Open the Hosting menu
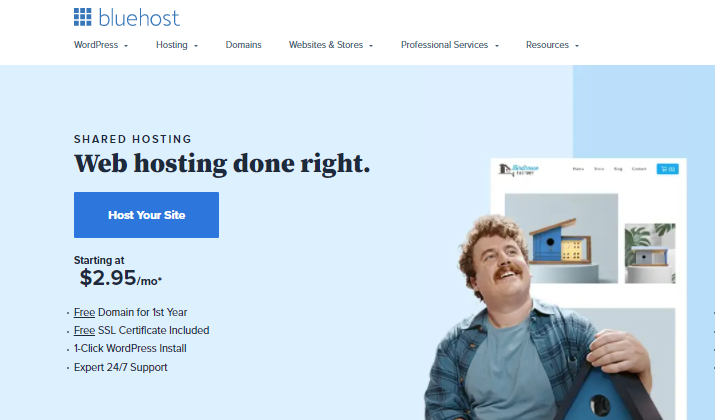The width and height of the screenshot is (715, 420). [x=171, y=45]
